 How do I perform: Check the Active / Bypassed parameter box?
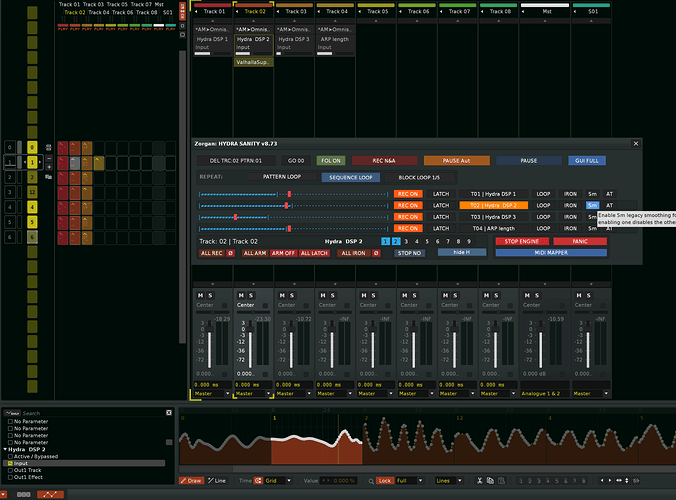pyautogui.click(x=10, y=456)
